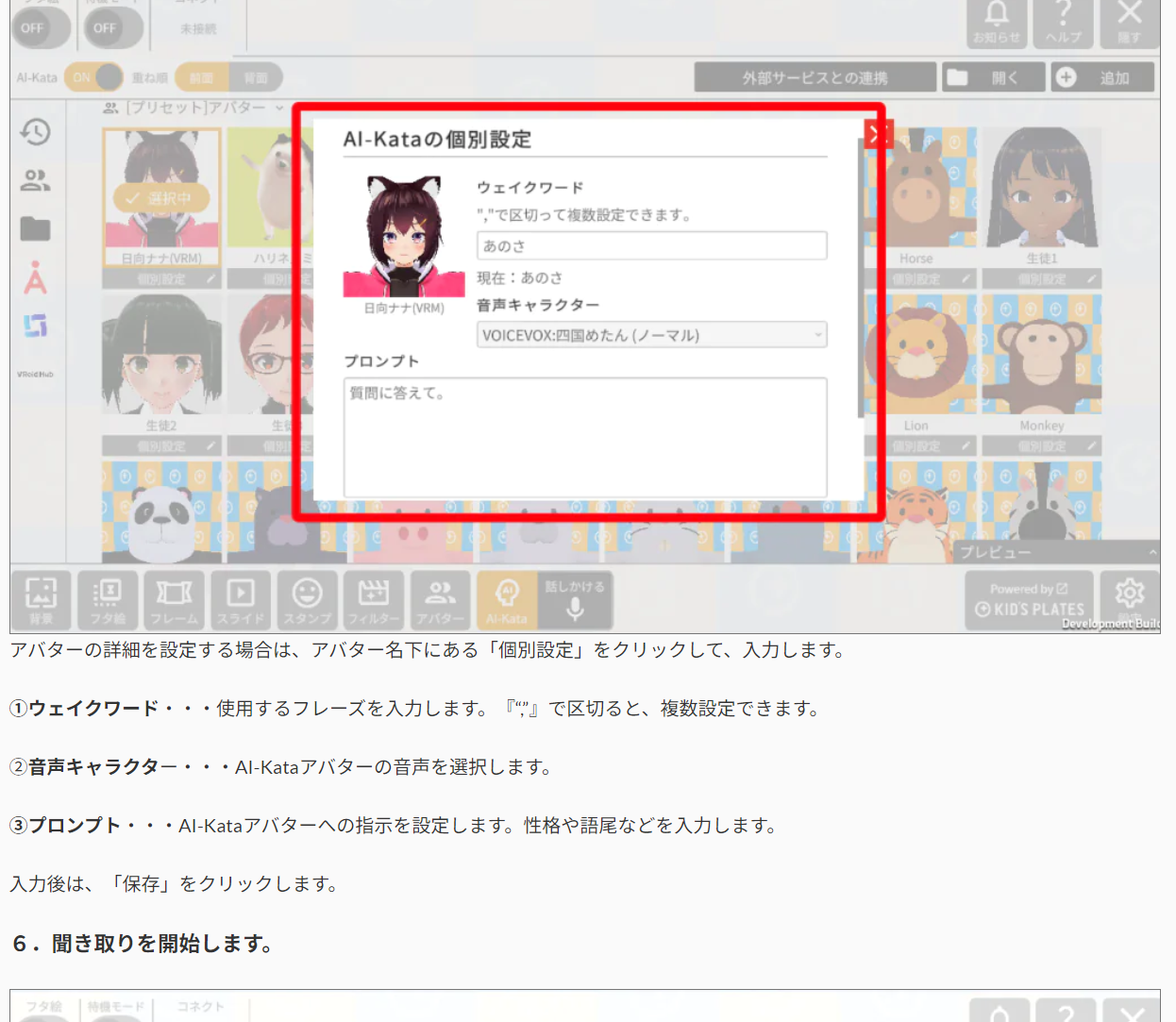1176x1022 pixels.
Task: Open the スタンプ stamp tool
Action: coord(307,600)
